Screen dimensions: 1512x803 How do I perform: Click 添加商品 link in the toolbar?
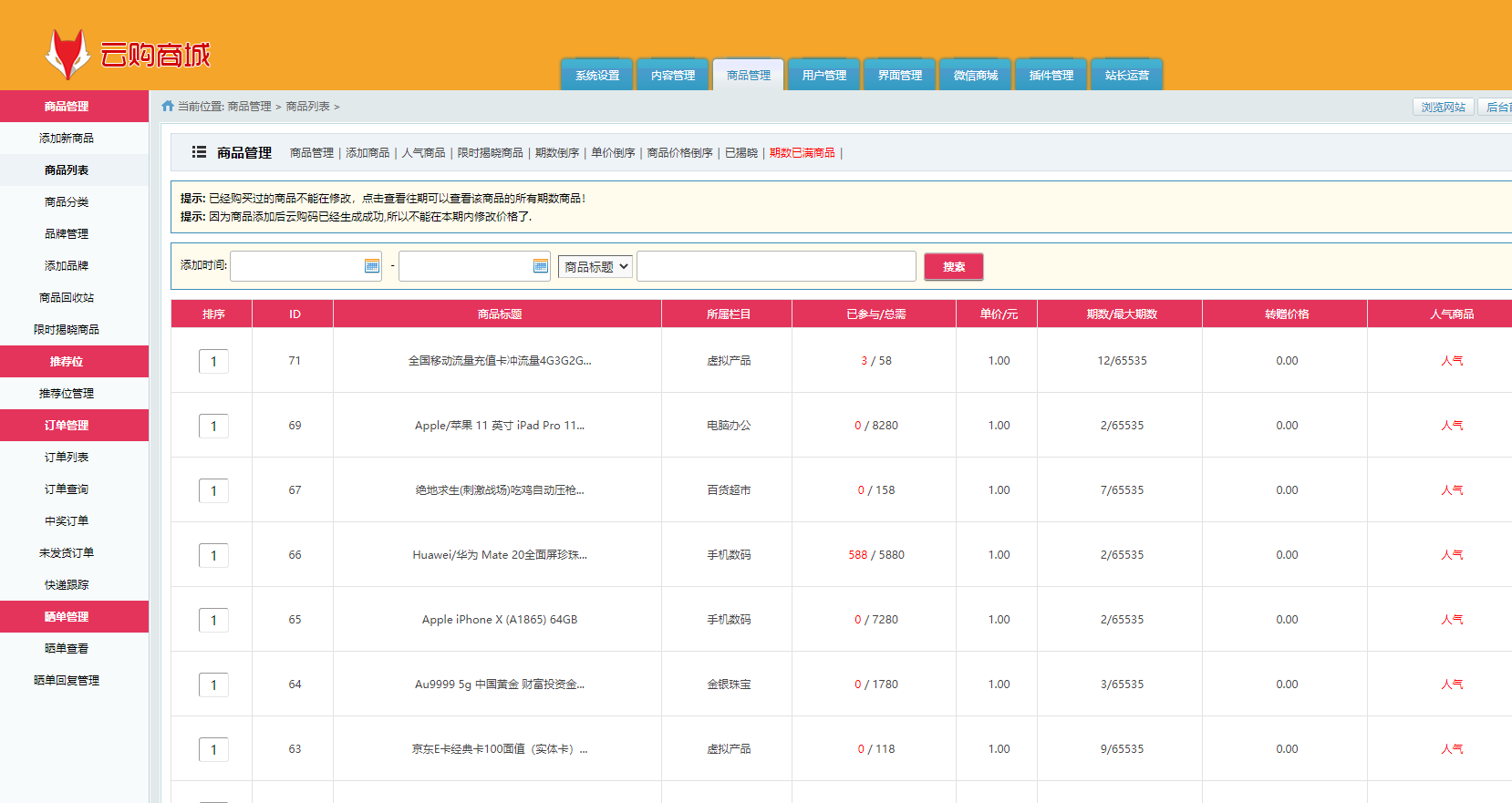(x=368, y=152)
